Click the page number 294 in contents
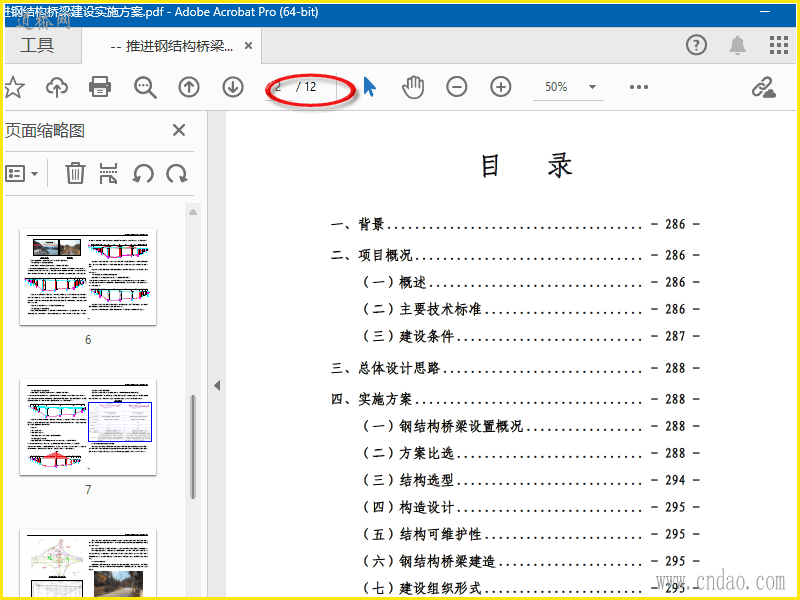Screen dimensions: 800x600 pyautogui.click(x=675, y=480)
